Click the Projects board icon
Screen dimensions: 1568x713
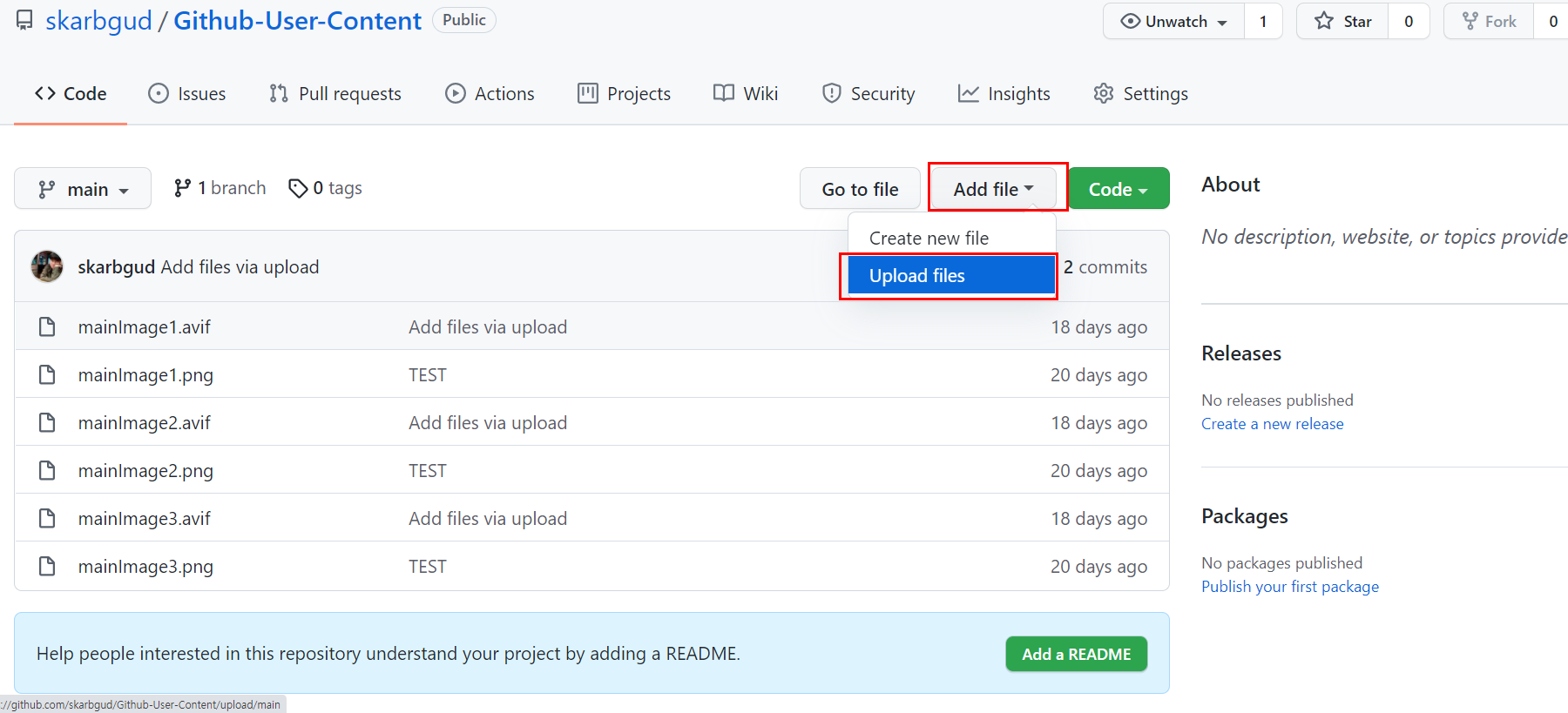[588, 93]
